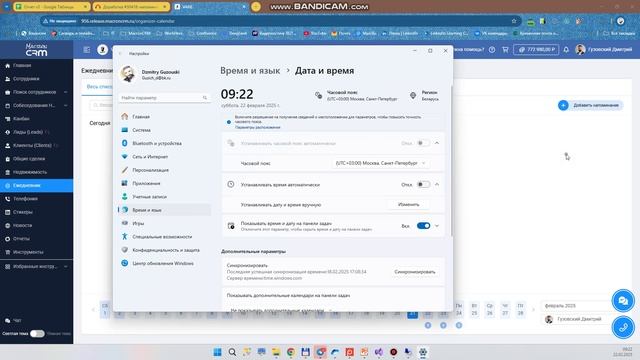
Task: Open Гузовский Дмитрий profile in CRM header
Action: (604, 49)
